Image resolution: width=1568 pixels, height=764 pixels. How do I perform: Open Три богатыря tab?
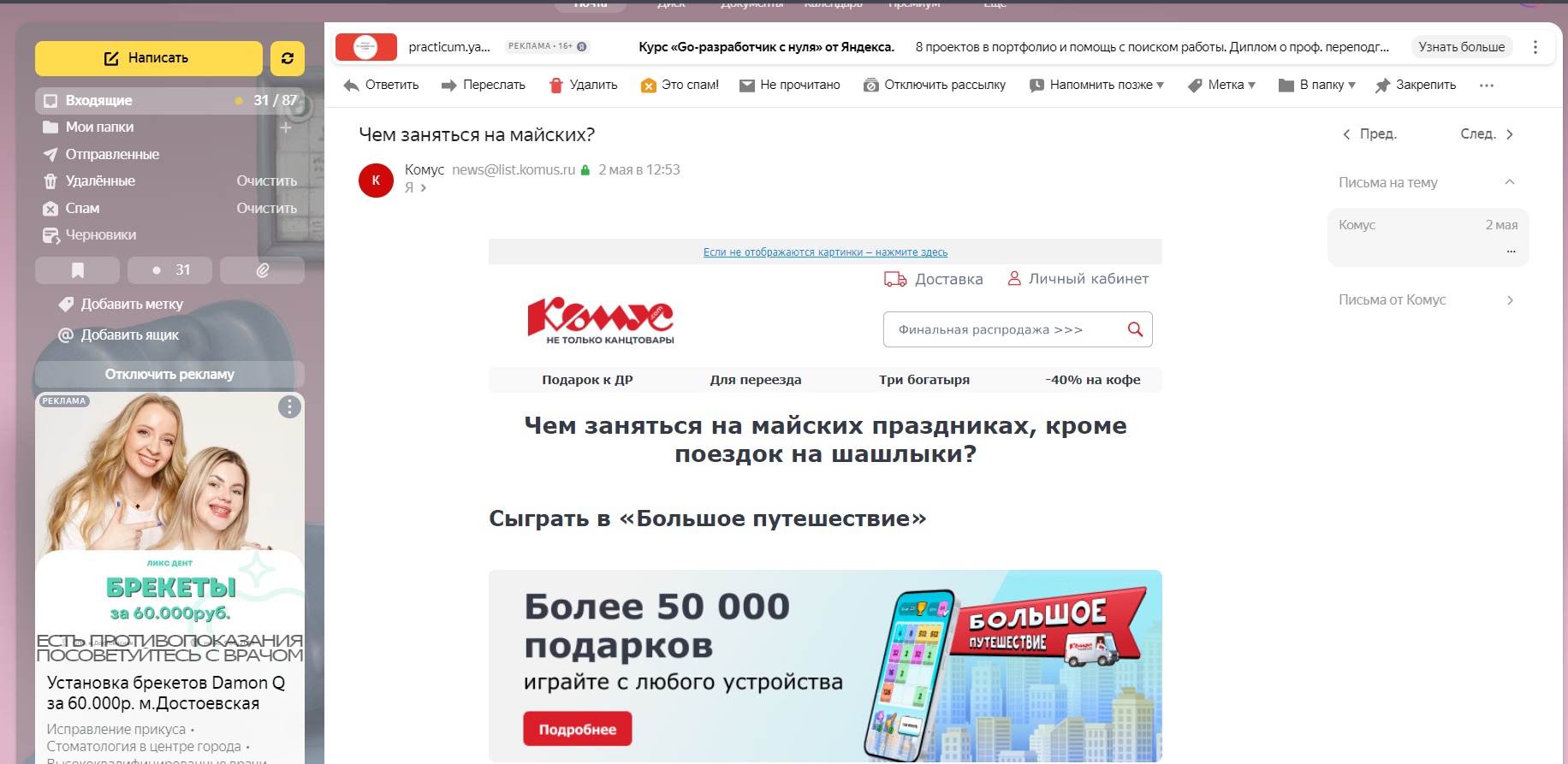pyautogui.click(x=924, y=380)
